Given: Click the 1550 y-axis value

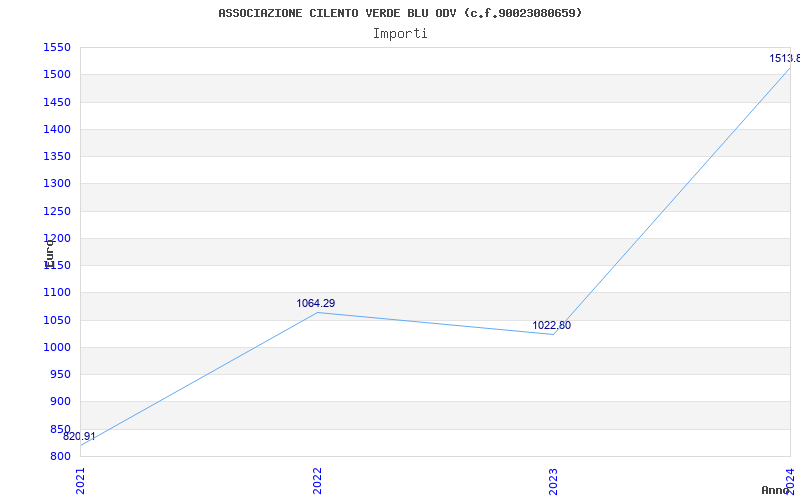Looking at the screenshot, I should pos(57,48).
